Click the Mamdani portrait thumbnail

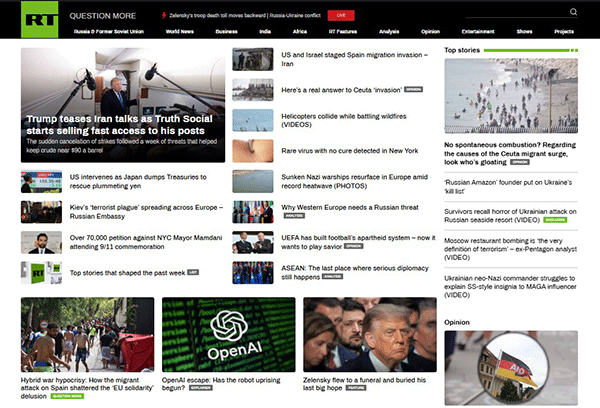41,242
